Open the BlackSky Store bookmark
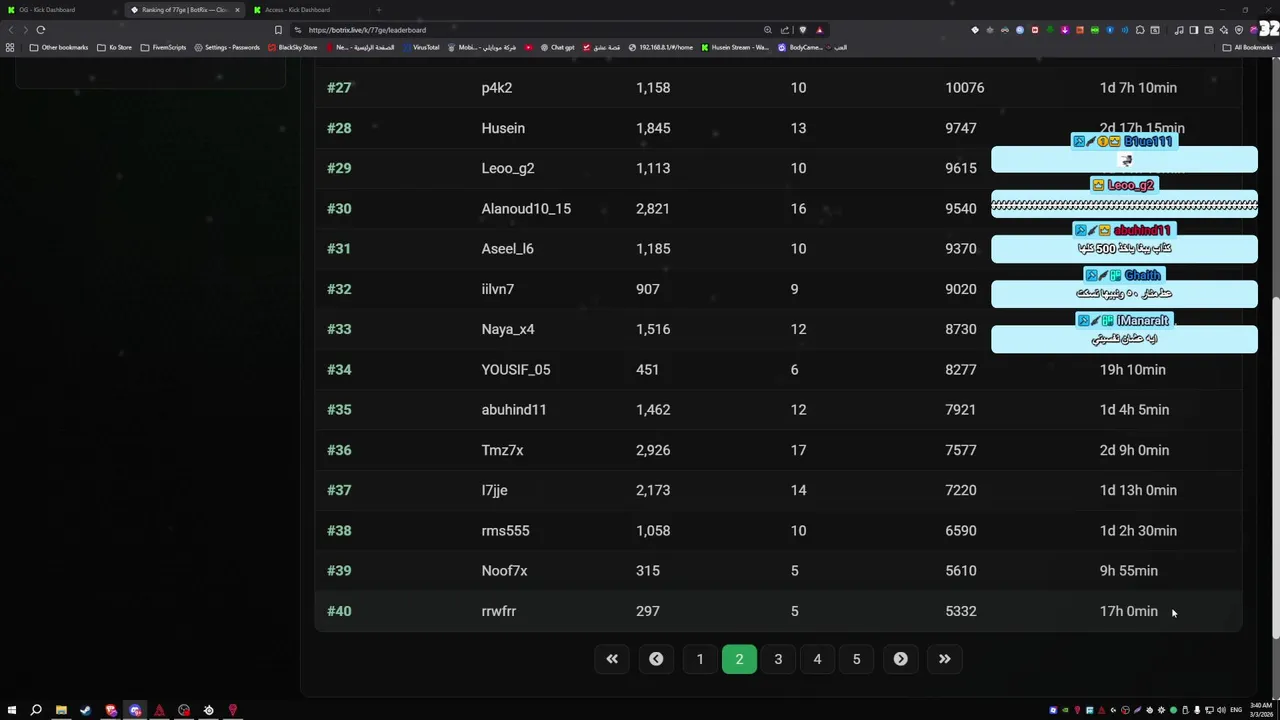Screen dimensions: 1280x720 click(x=292, y=47)
